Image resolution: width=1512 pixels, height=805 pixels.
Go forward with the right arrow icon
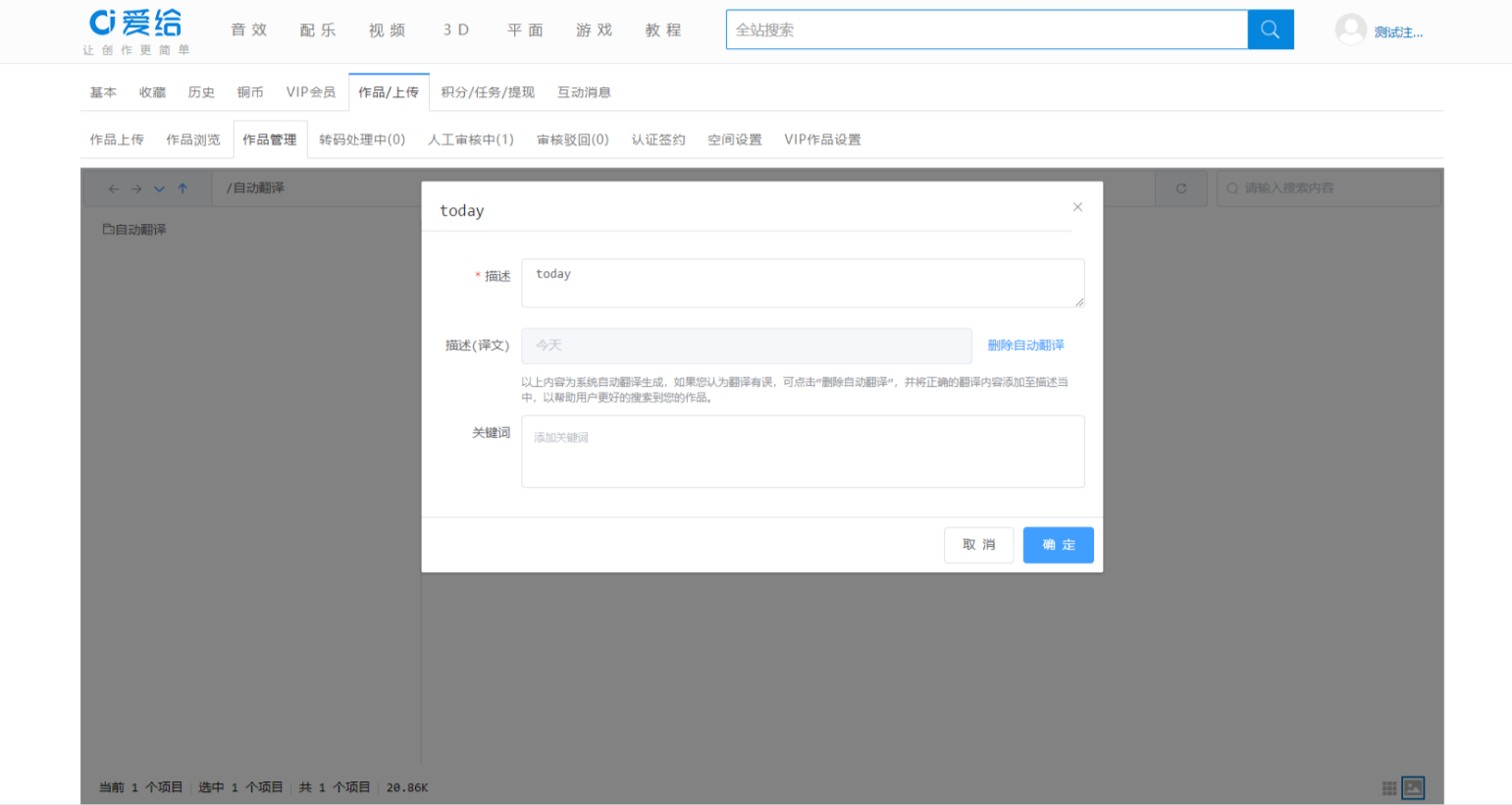(136, 188)
